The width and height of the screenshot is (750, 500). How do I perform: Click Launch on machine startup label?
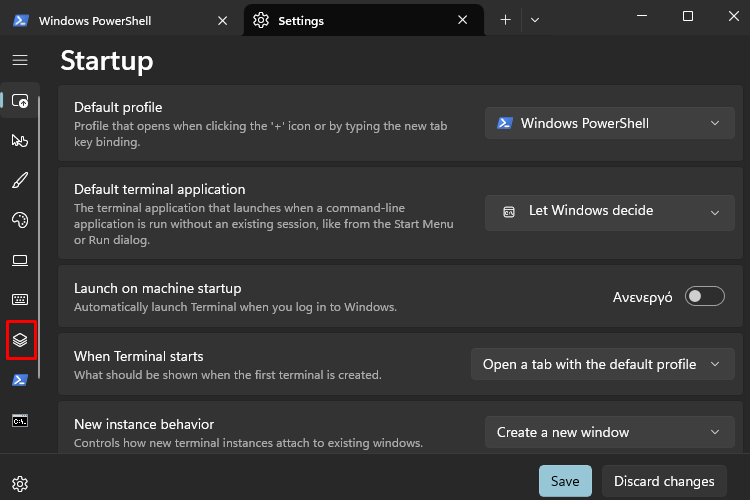(157, 288)
